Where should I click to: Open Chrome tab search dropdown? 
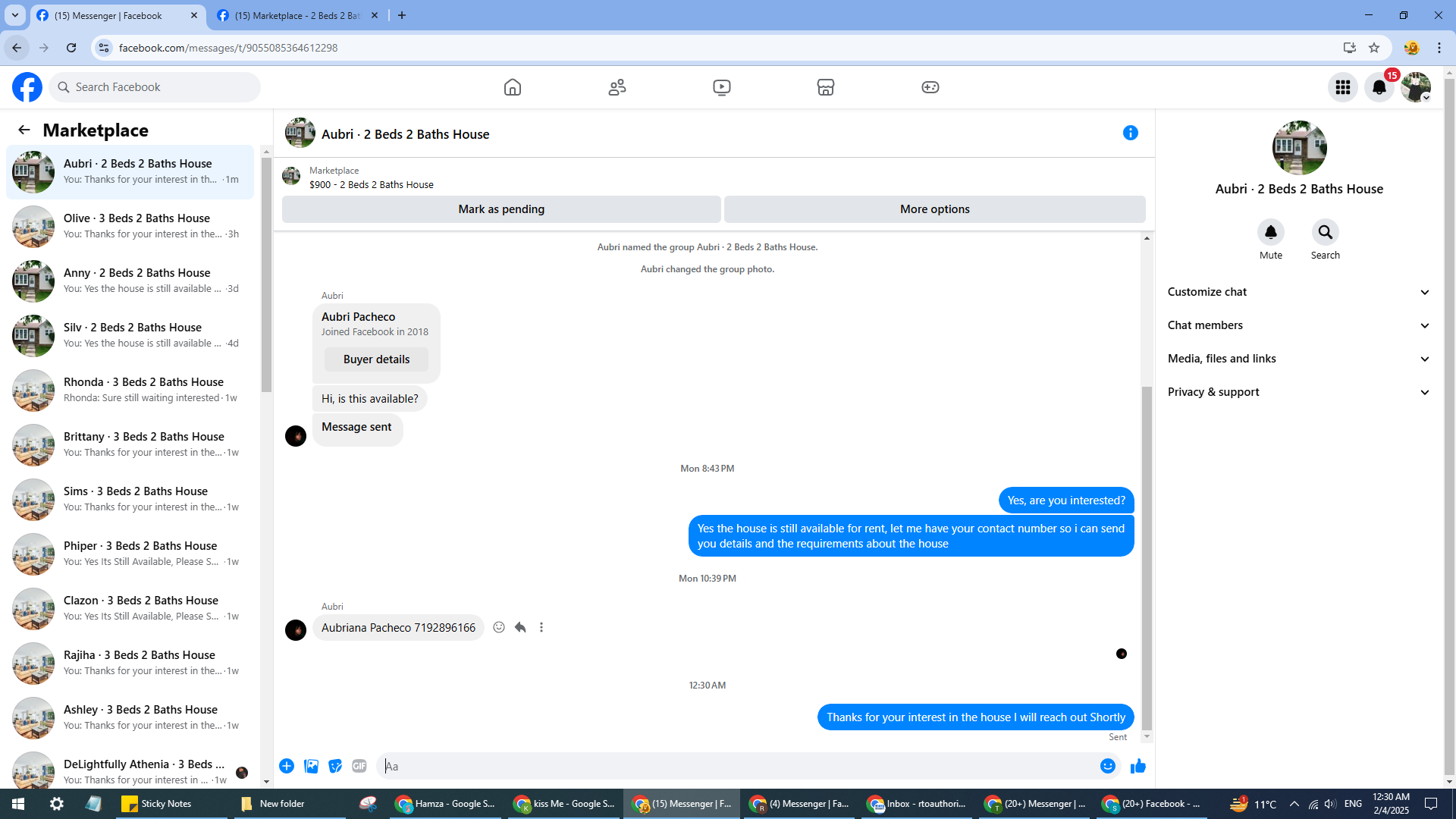(15, 15)
